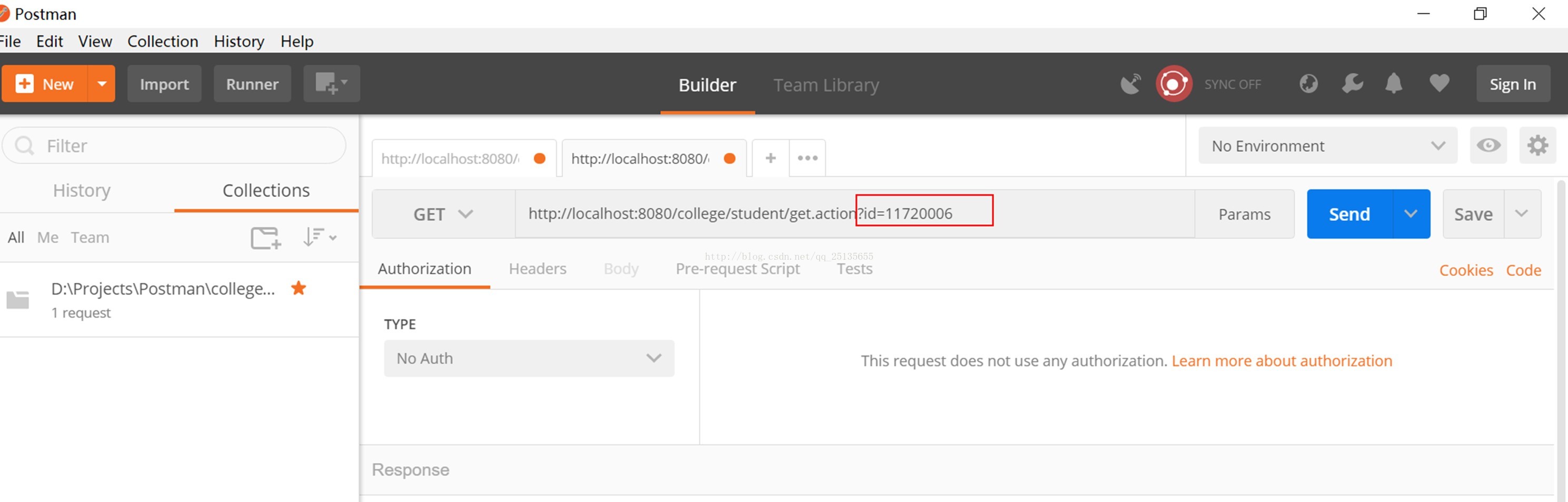The image size is (1568, 502).
Task: Open the Save dropdown arrow
Action: click(1522, 214)
